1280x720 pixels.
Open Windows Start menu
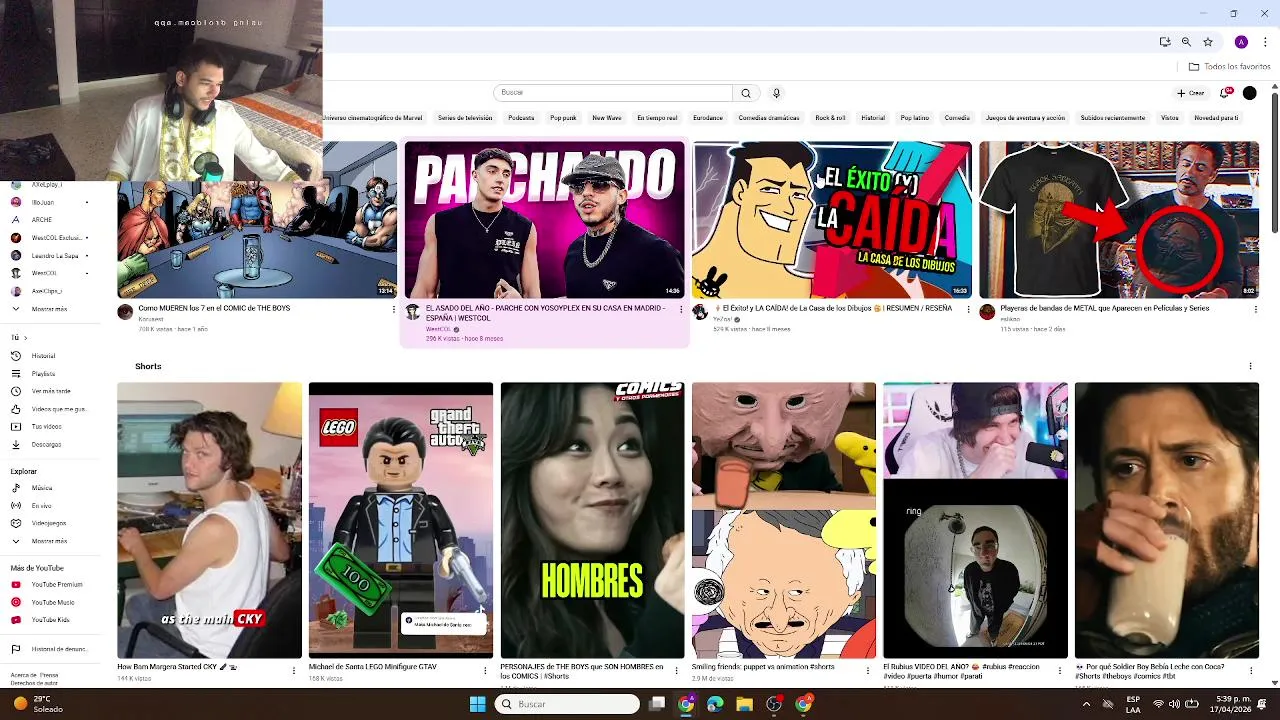(x=477, y=704)
